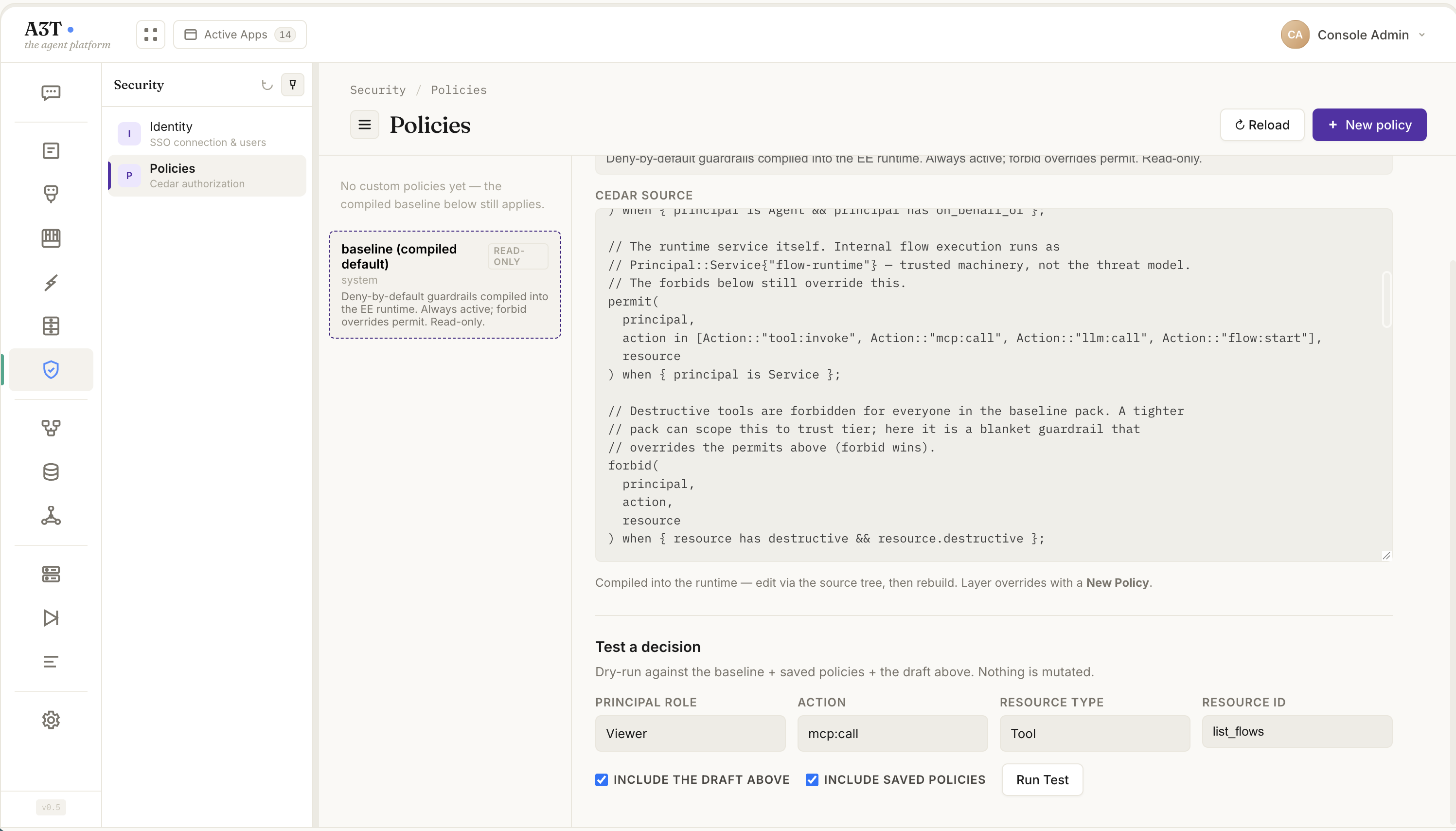Toggle the Policies list hamburger button
The image size is (1456, 831).
coord(364,125)
